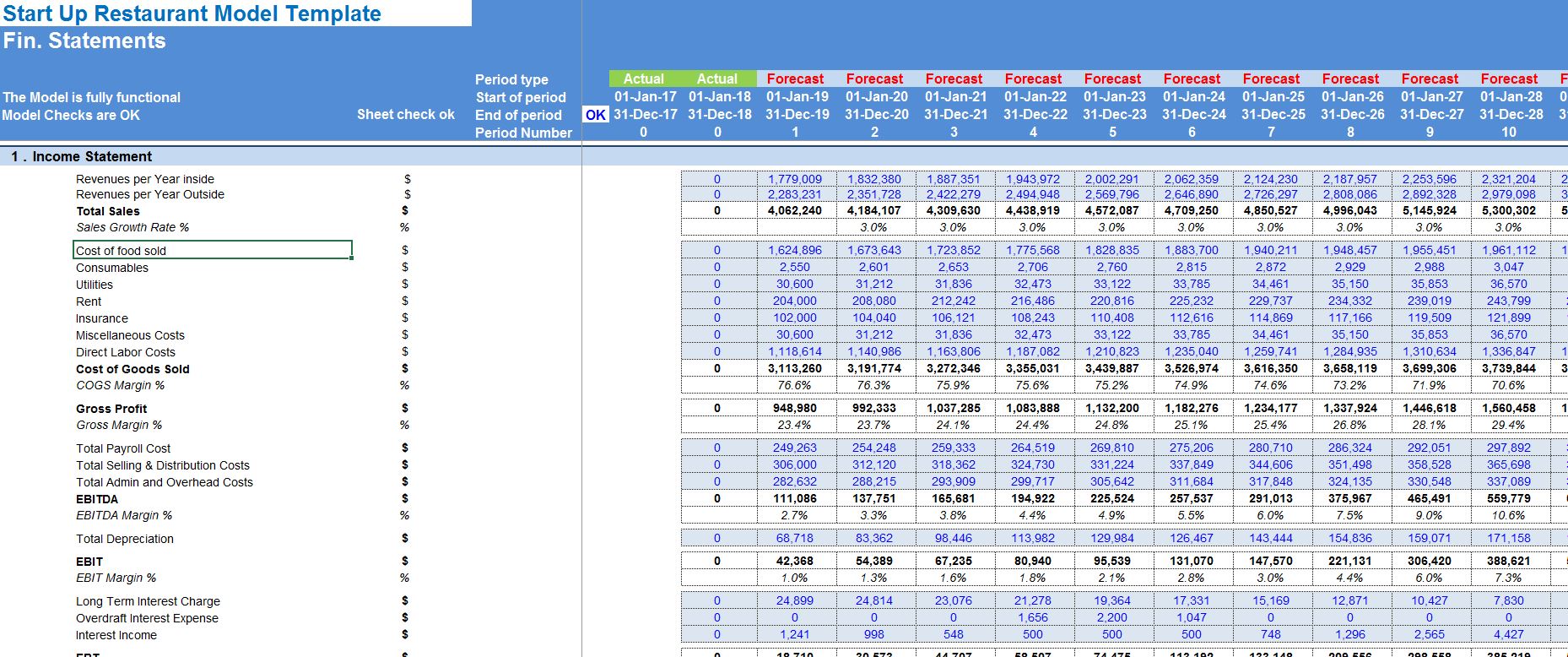Select the '01-Jan-20' start of period cell
This screenshot has width=1568, height=657.
click(x=877, y=96)
